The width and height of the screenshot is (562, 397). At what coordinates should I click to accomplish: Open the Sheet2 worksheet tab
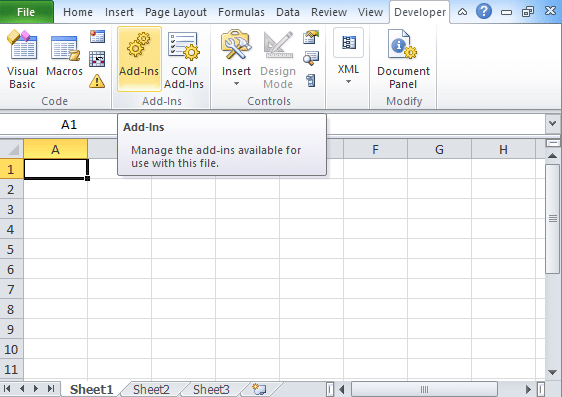151,389
